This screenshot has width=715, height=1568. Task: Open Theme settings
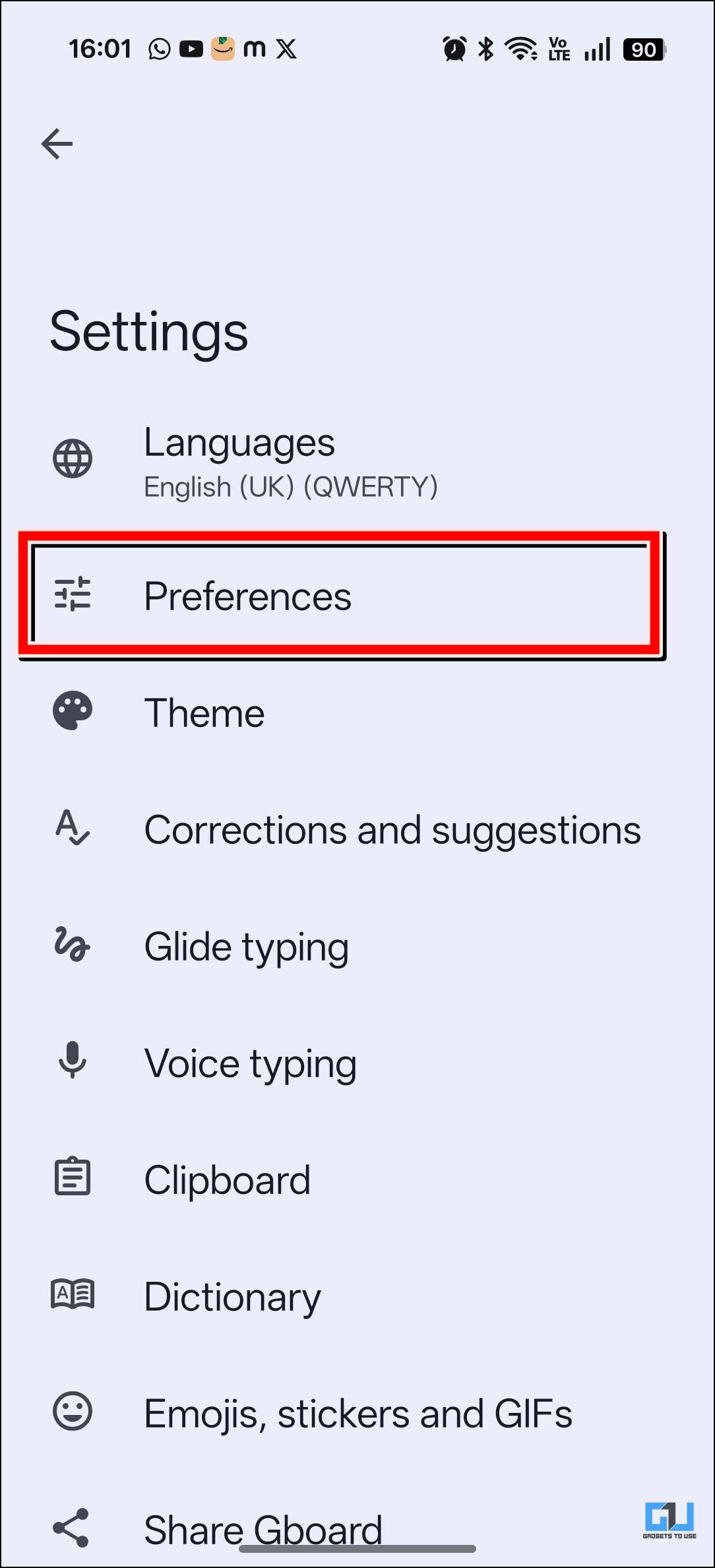[x=204, y=713]
